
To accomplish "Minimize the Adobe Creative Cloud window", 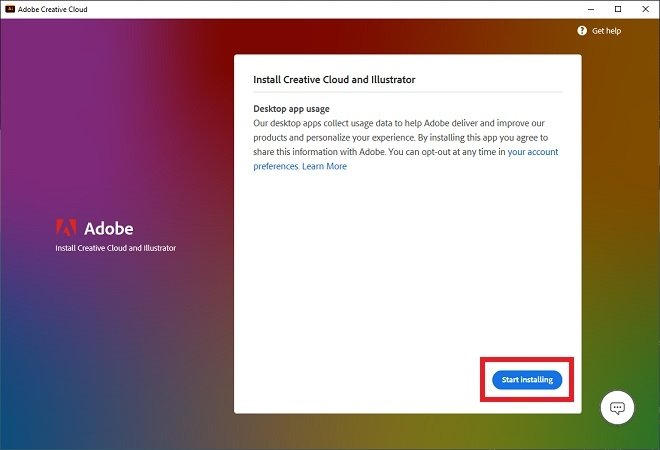I will [591, 9].
